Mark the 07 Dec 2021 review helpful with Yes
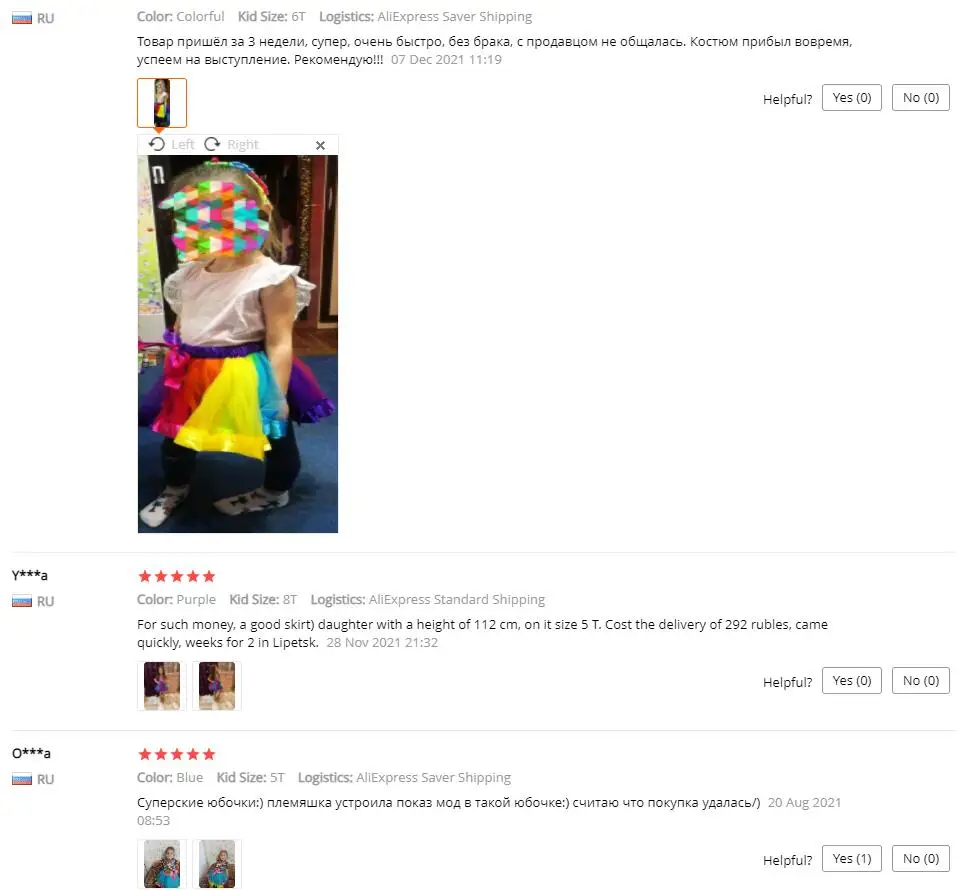Image resolution: width=969 pixels, height=890 pixels. click(852, 98)
